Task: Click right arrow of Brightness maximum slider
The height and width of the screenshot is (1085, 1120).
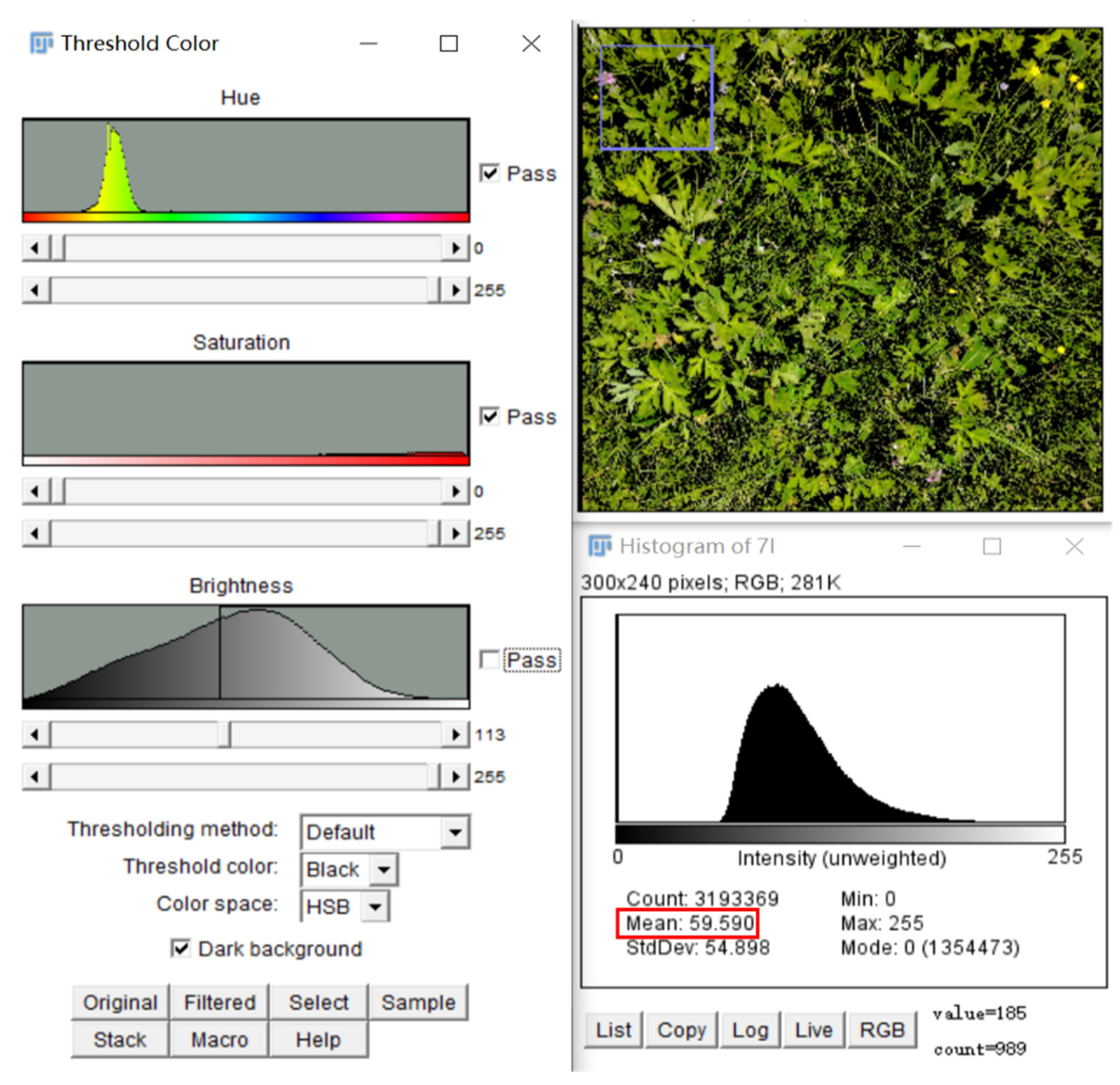Action: [455, 777]
